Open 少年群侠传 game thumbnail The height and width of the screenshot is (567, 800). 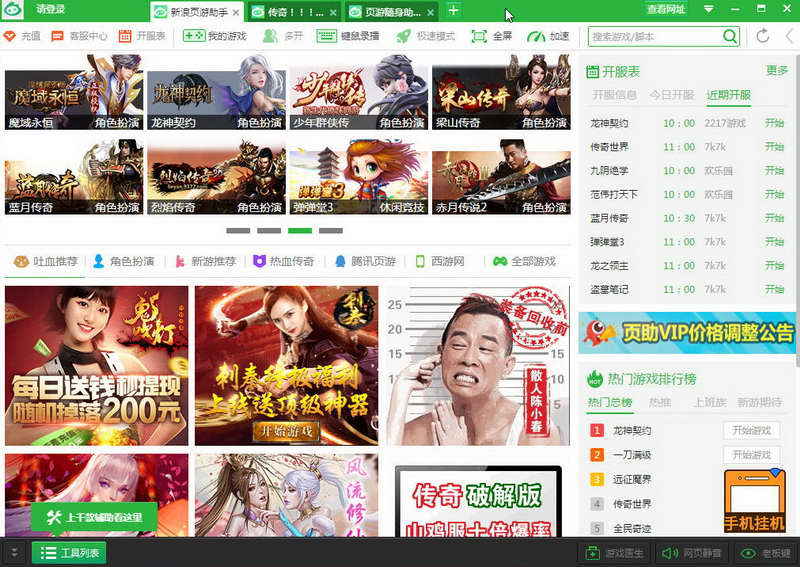359,92
